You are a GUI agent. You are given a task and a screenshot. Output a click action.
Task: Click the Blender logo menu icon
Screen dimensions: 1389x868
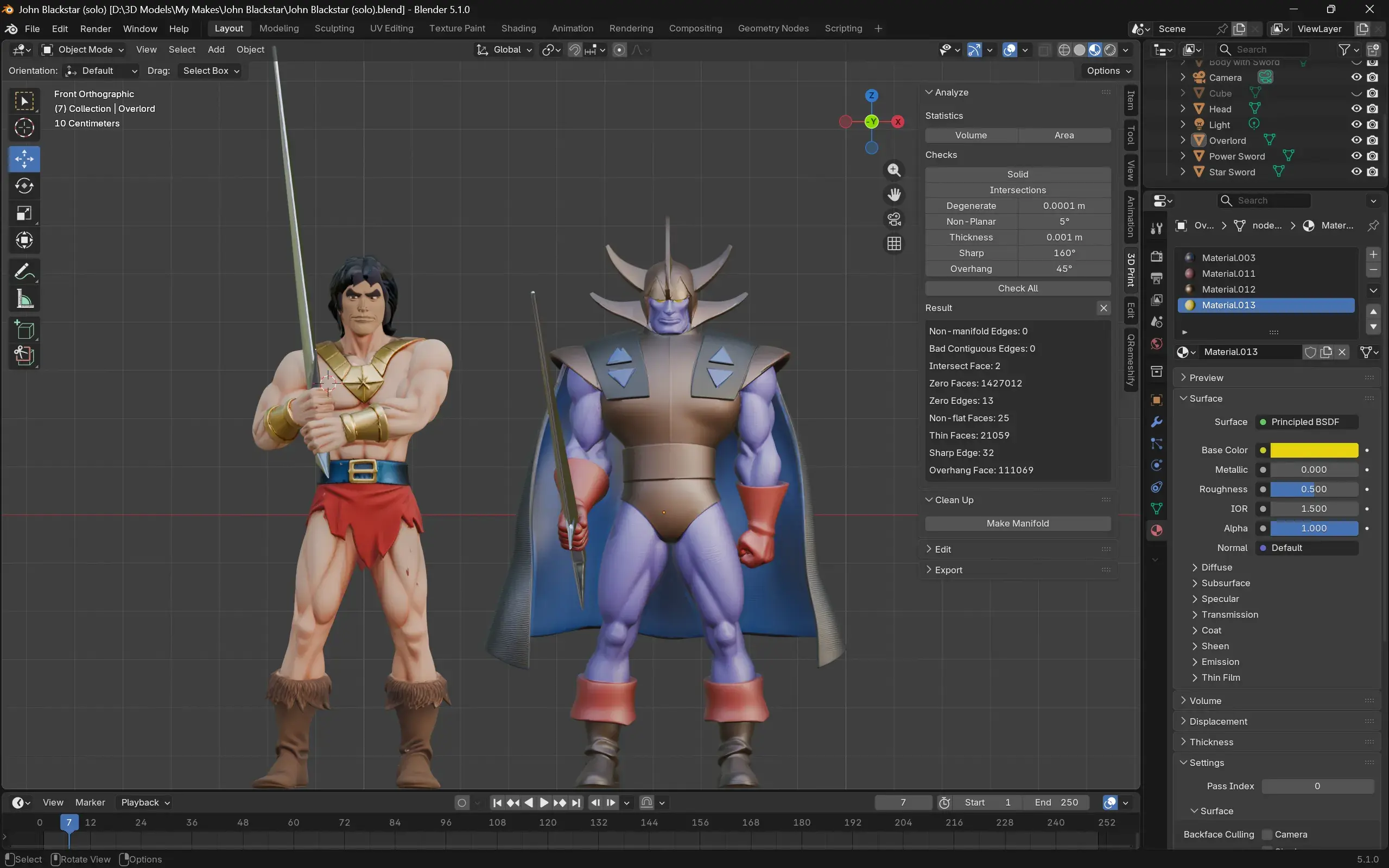click(11, 29)
